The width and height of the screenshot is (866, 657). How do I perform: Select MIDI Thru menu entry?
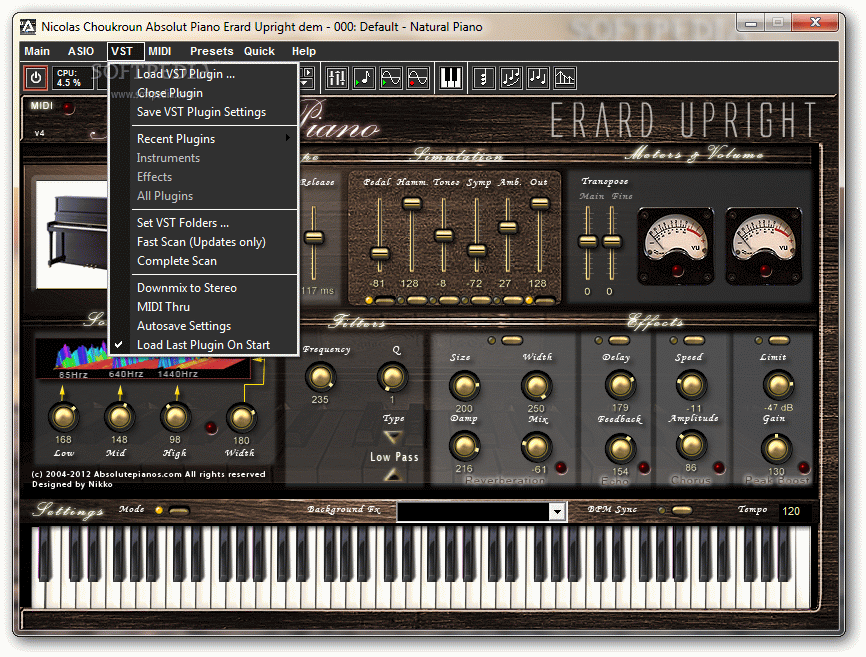(203, 307)
